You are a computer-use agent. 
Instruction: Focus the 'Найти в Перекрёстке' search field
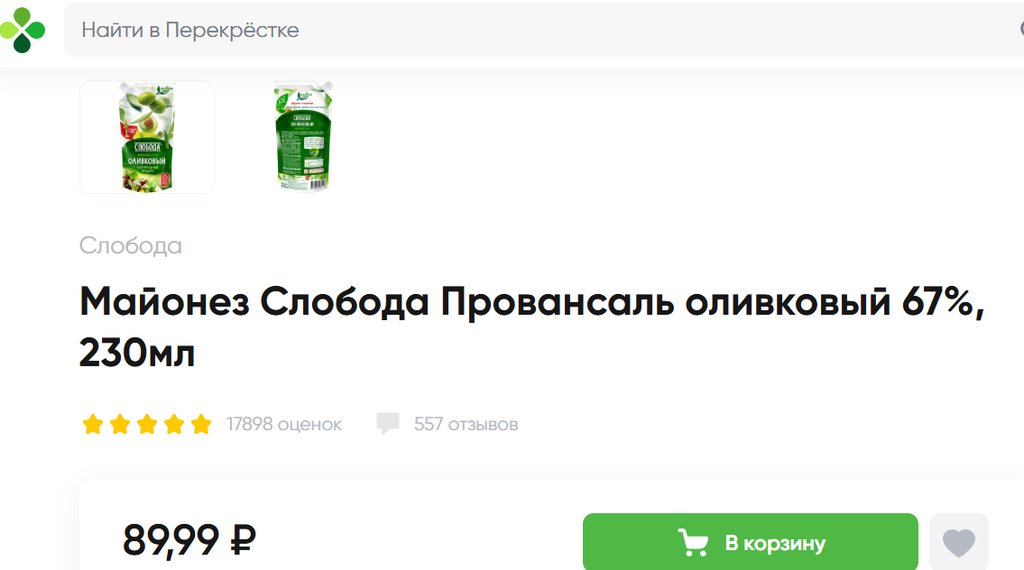pos(543,30)
